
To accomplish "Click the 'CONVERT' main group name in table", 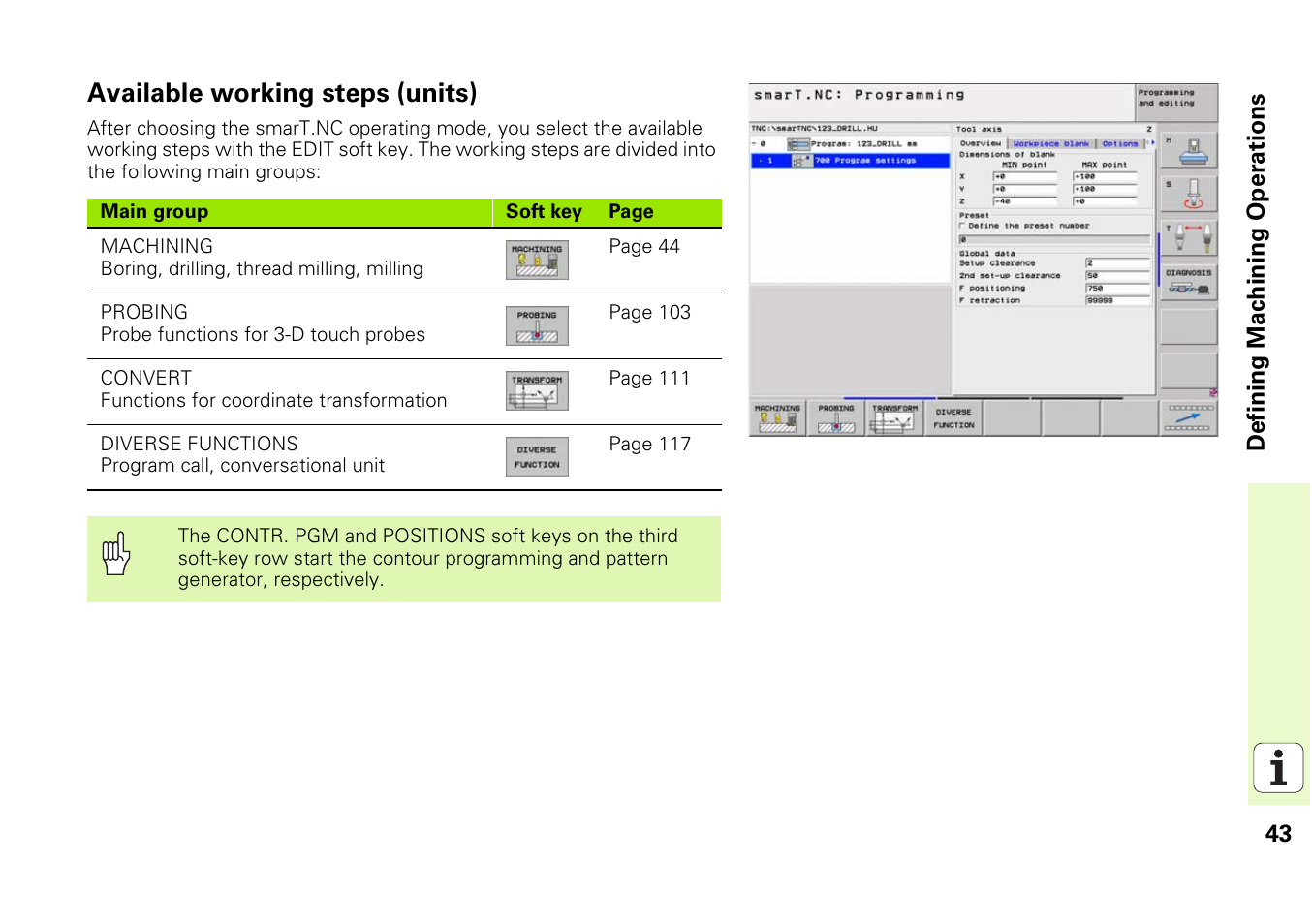I will (x=146, y=379).
